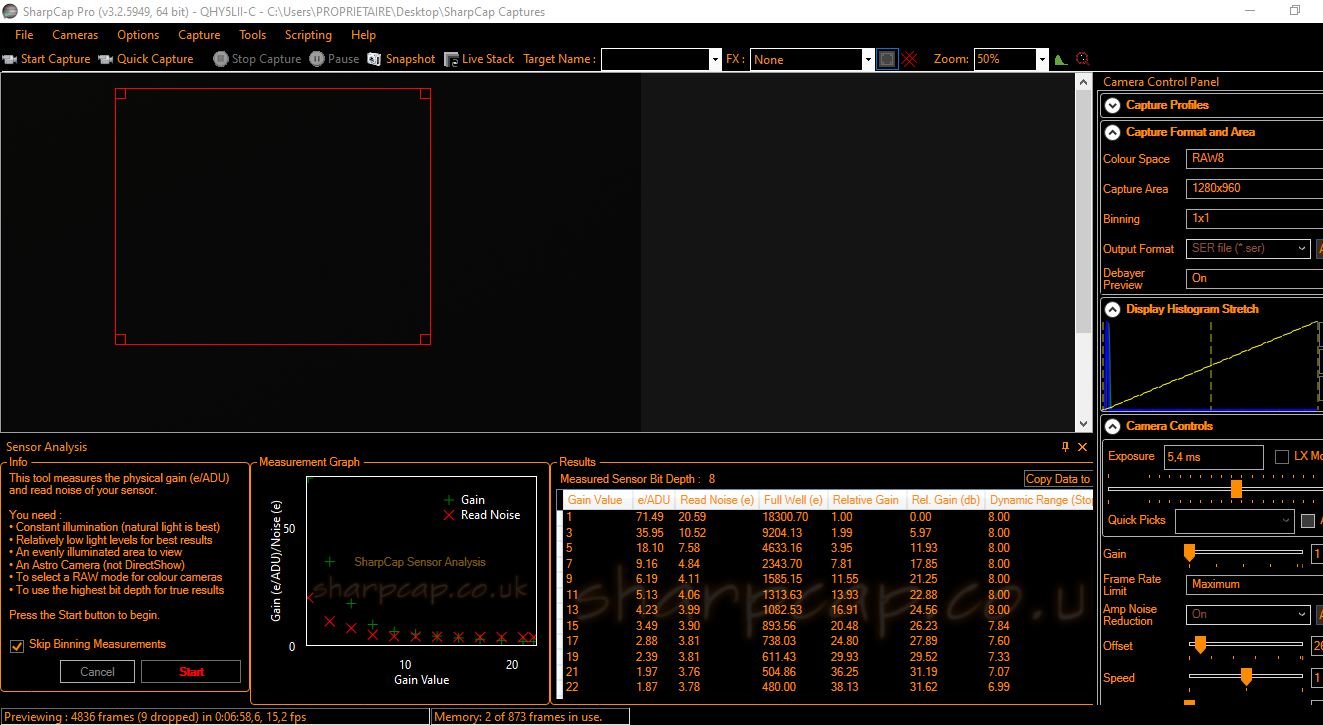Click the Offset slider handle
This screenshot has width=1323, height=725.
tap(1199, 645)
